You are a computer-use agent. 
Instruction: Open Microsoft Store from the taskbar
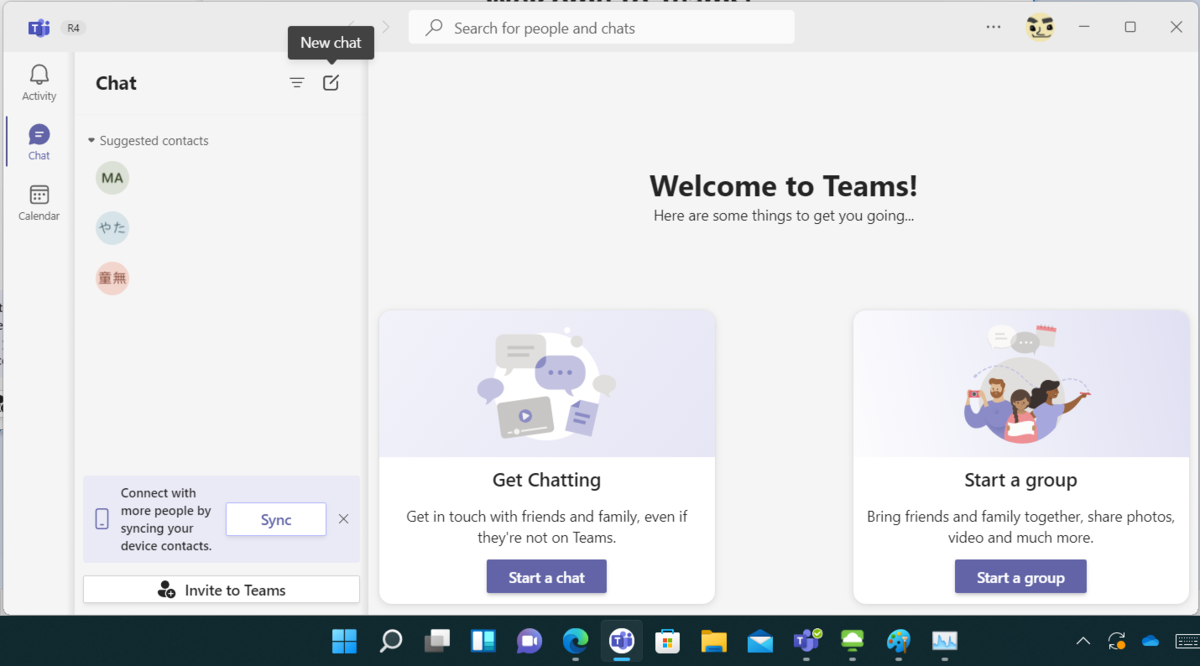pos(668,641)
